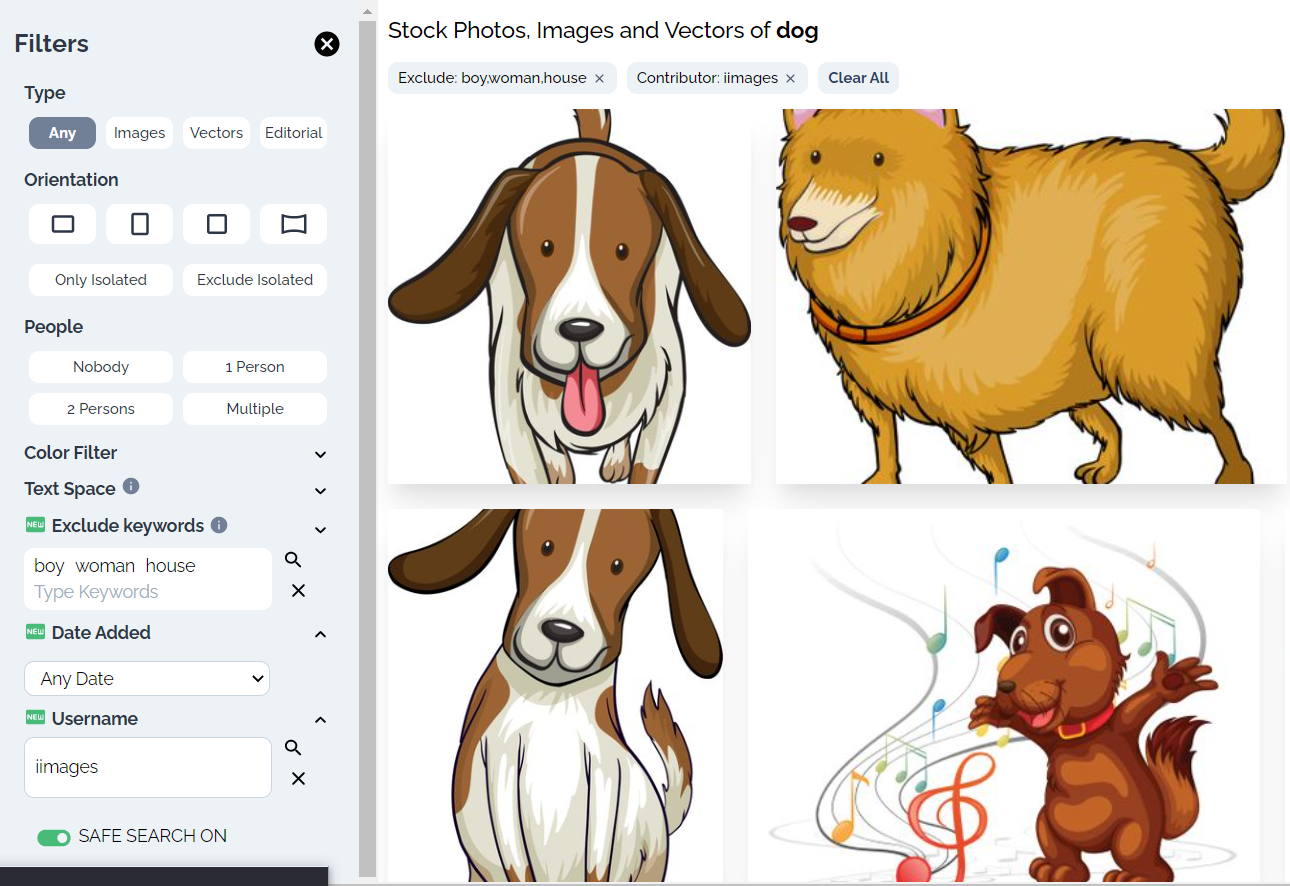The image size is (1290, 886).
Task: Open Text Space info tooltip icon
Action: pyautogui.click(x=131, y=487)
